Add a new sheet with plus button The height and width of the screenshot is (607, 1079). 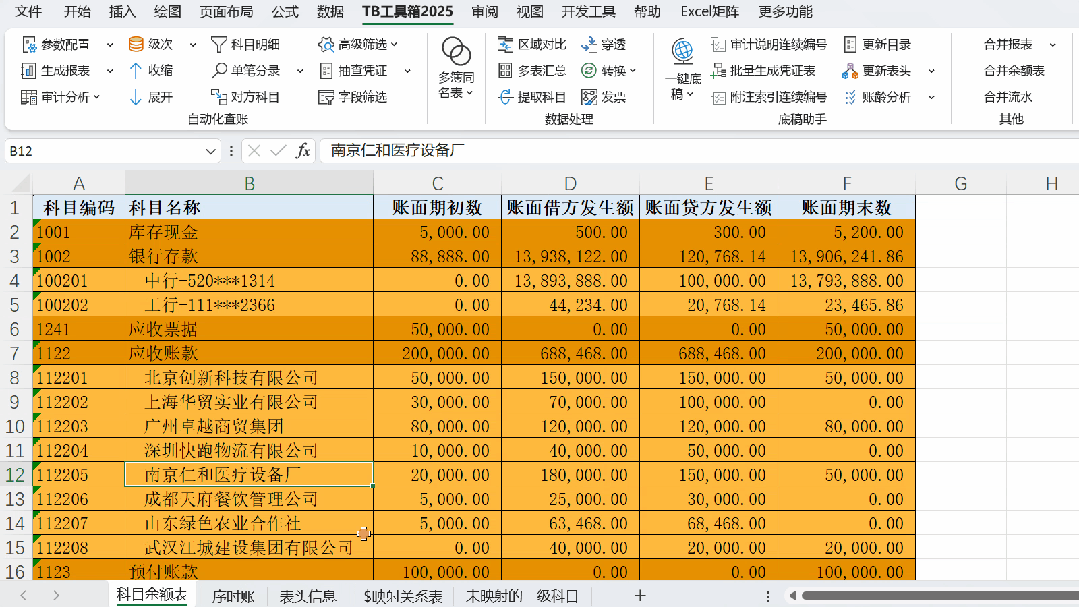[640, 595]
